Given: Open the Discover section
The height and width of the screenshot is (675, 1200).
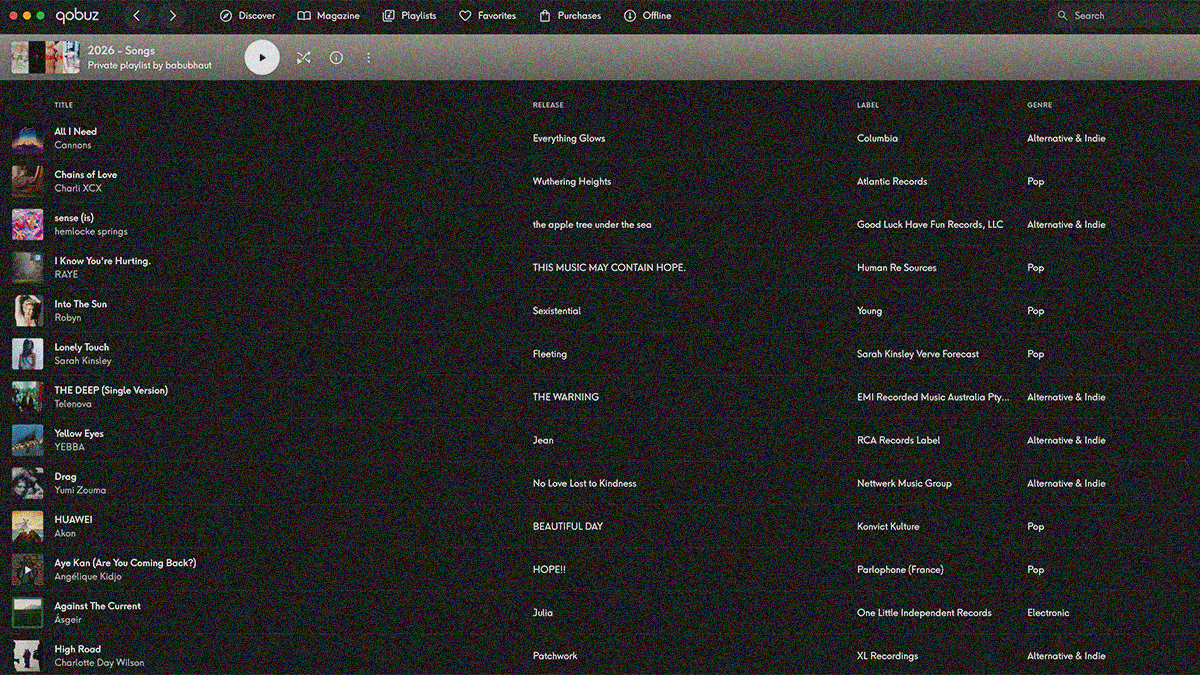Looking at the screenshot, I should tap(247, 16).
